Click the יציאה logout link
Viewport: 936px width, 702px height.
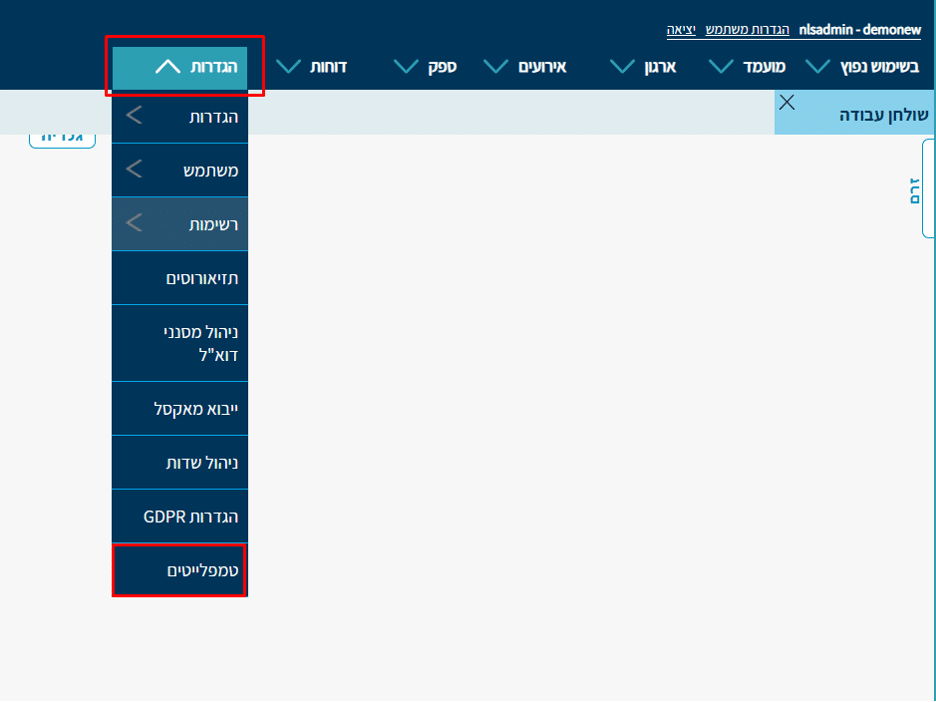coord(682,30)
